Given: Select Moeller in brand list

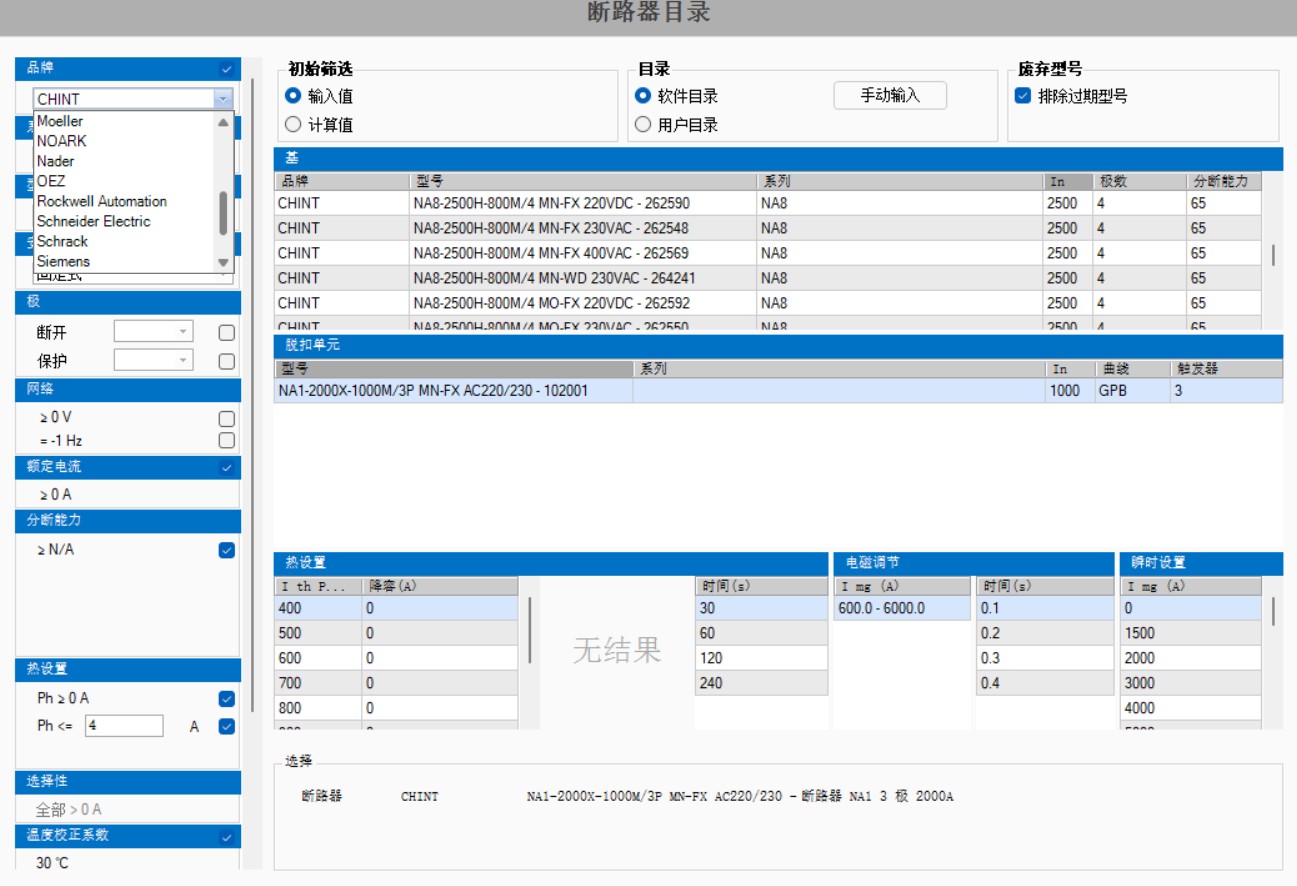Looking at the screenshot, I should (60, 121).
